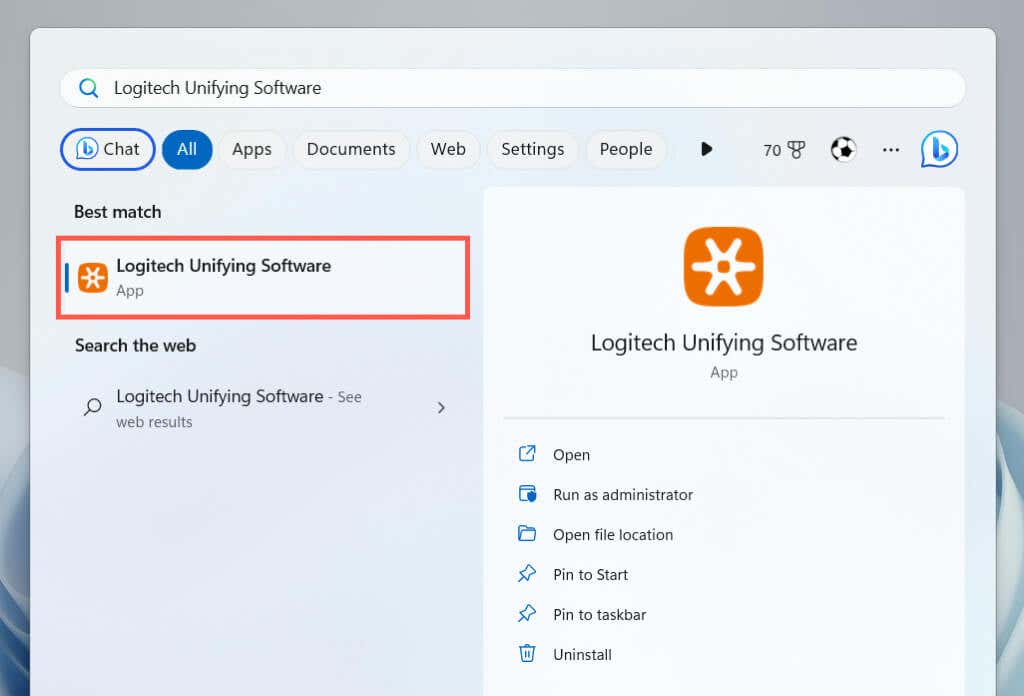This screenshot has height=696, width=1024.
Task: Click the Run as administrator shield icon
Action: [527, 494]
